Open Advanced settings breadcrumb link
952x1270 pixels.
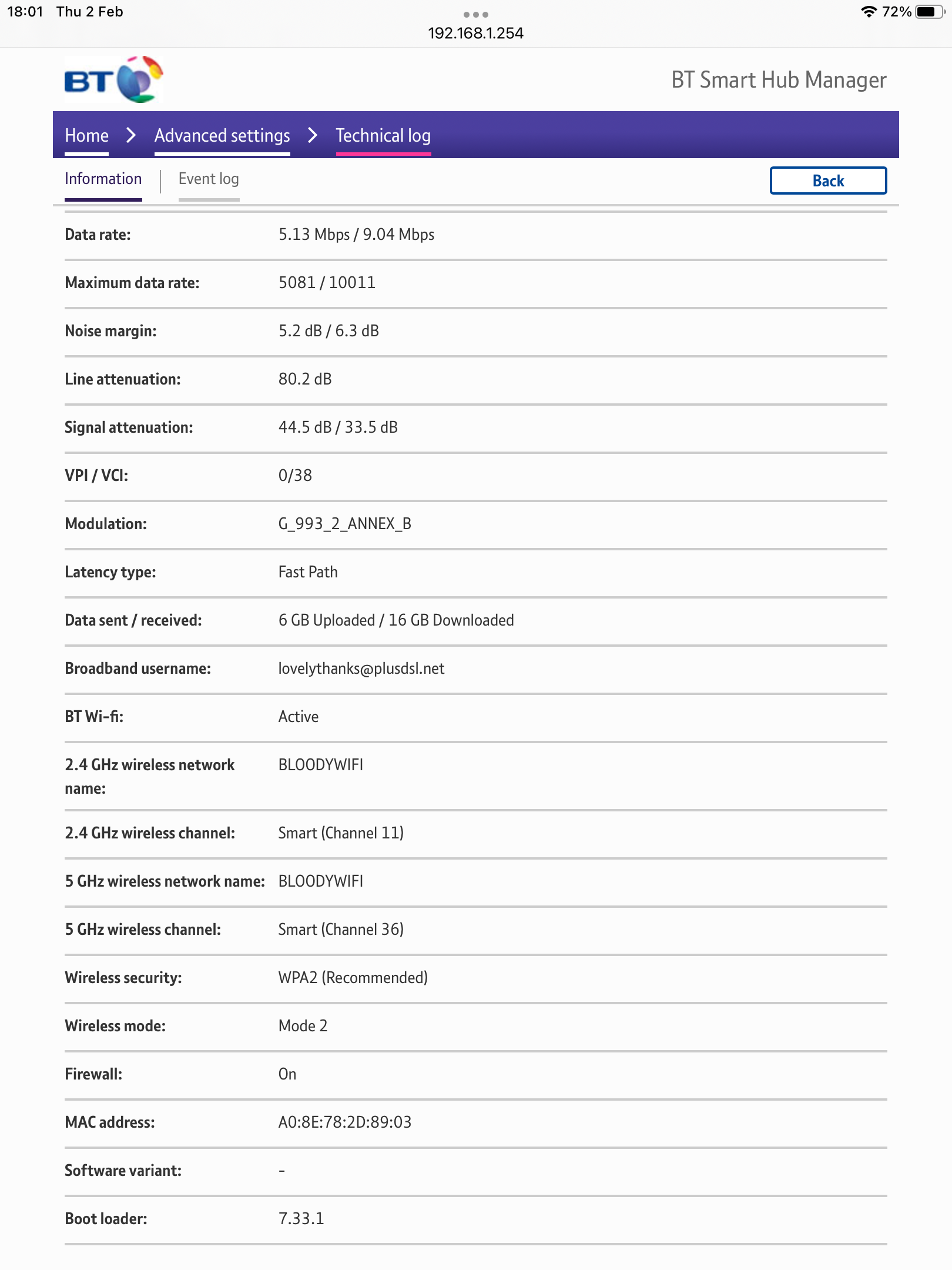222,135
